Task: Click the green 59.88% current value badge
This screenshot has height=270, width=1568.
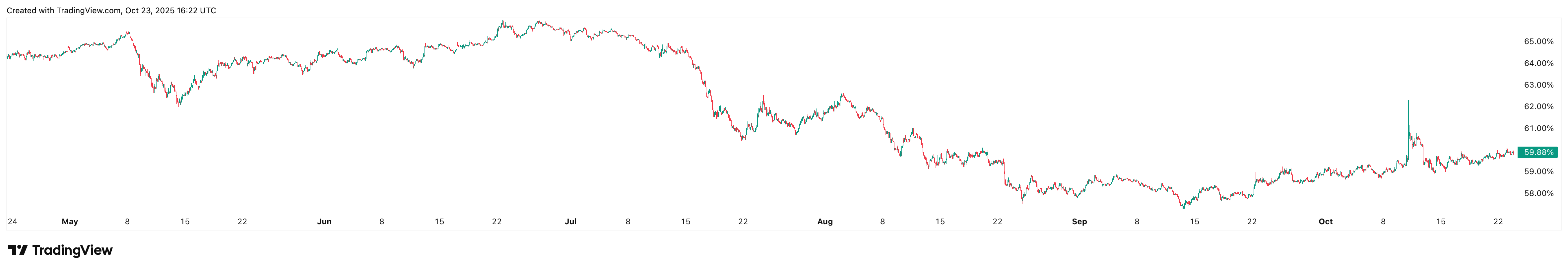Action: click(1538, 152)
